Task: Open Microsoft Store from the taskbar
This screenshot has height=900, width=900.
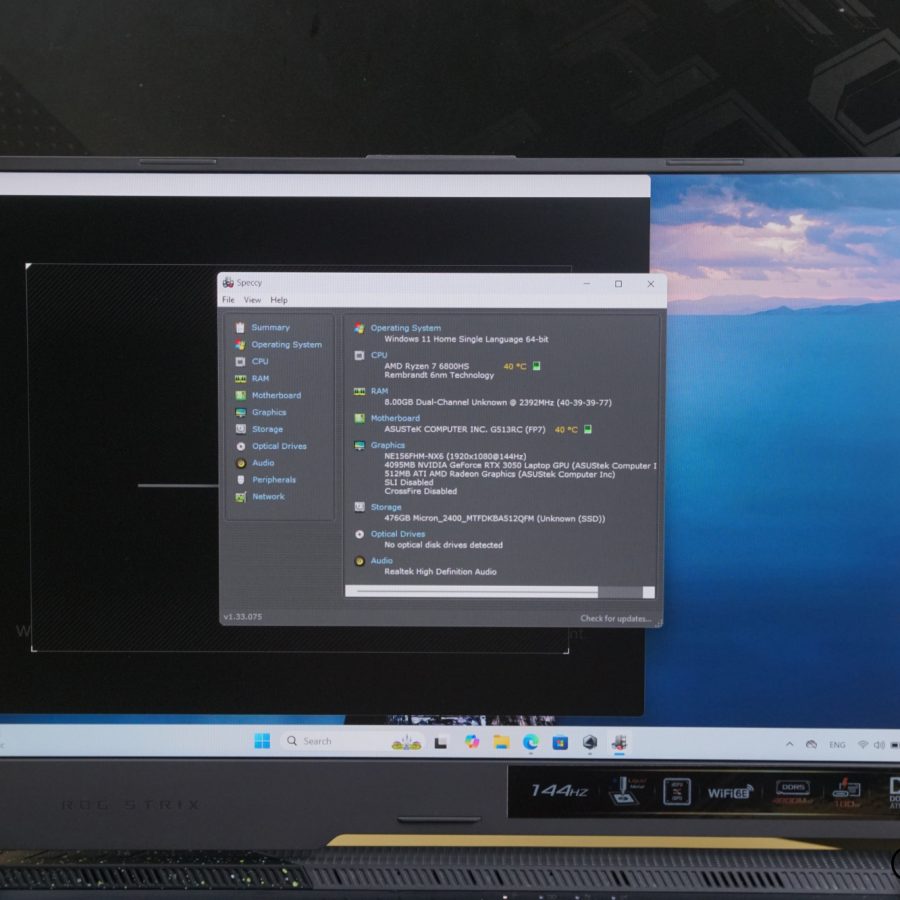Action: (560, 743)
